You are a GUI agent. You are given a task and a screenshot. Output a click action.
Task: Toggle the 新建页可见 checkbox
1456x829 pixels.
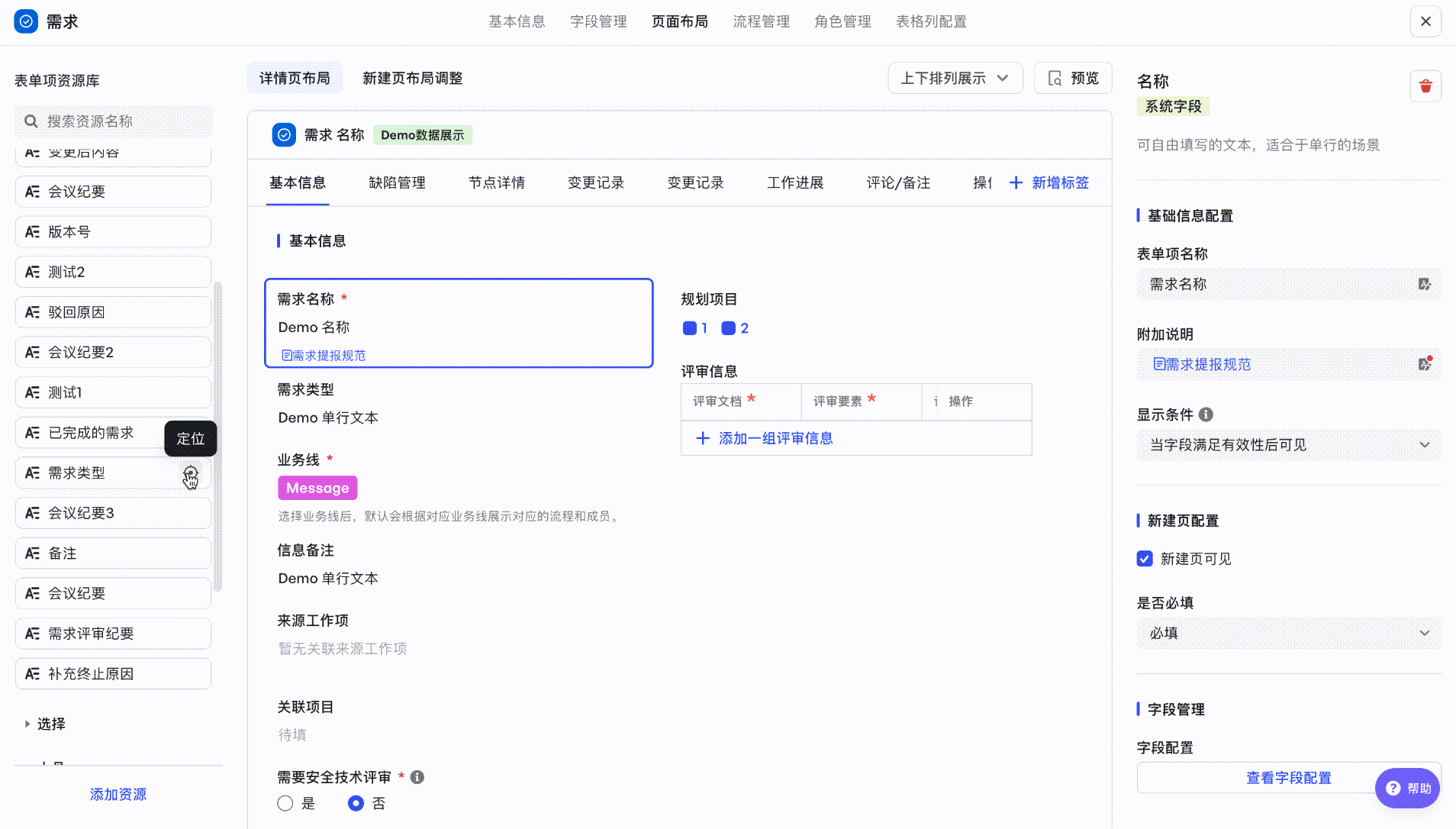1145,559
